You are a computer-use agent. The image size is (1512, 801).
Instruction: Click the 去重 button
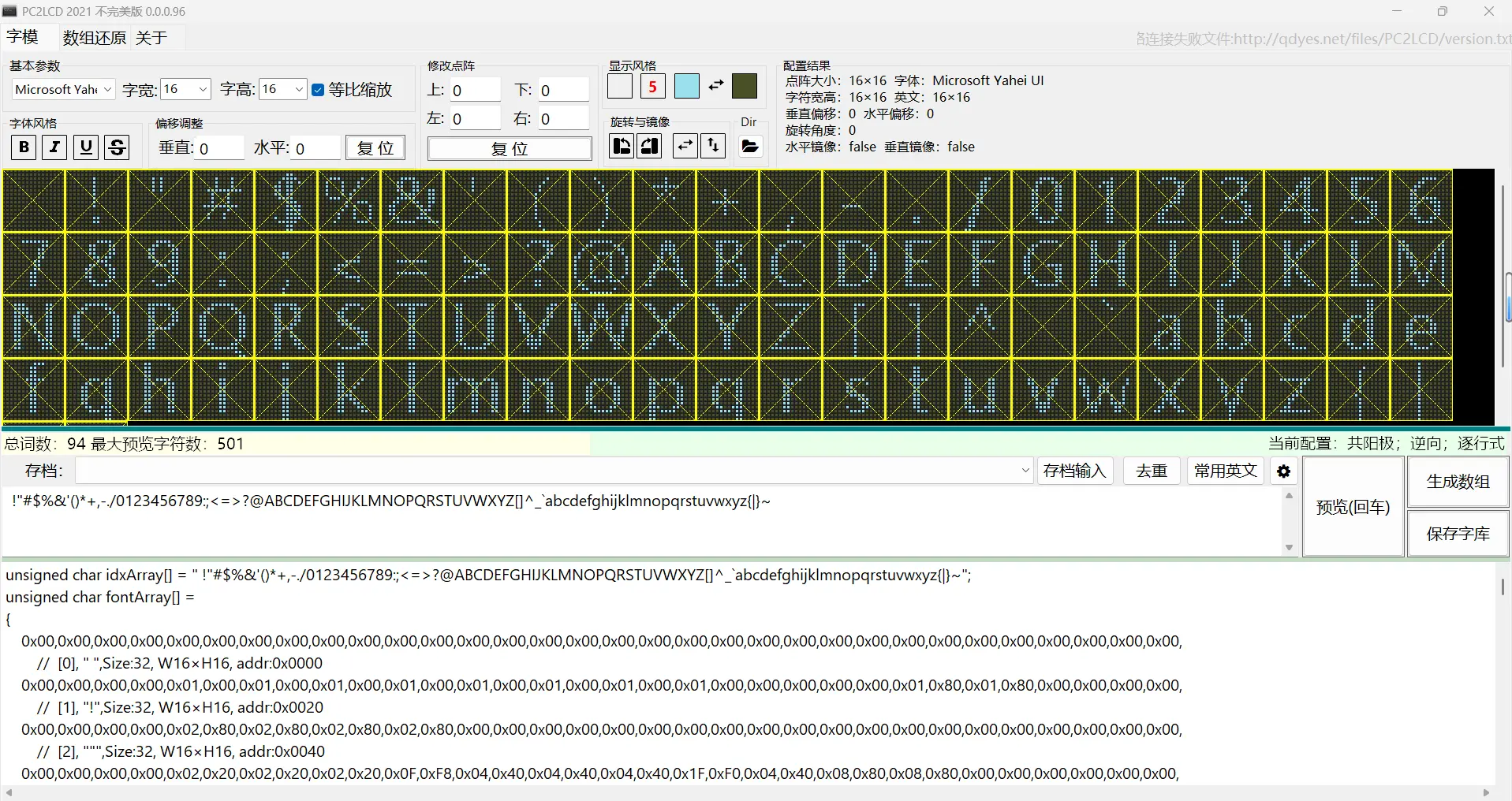click(x=1152, y=471)
